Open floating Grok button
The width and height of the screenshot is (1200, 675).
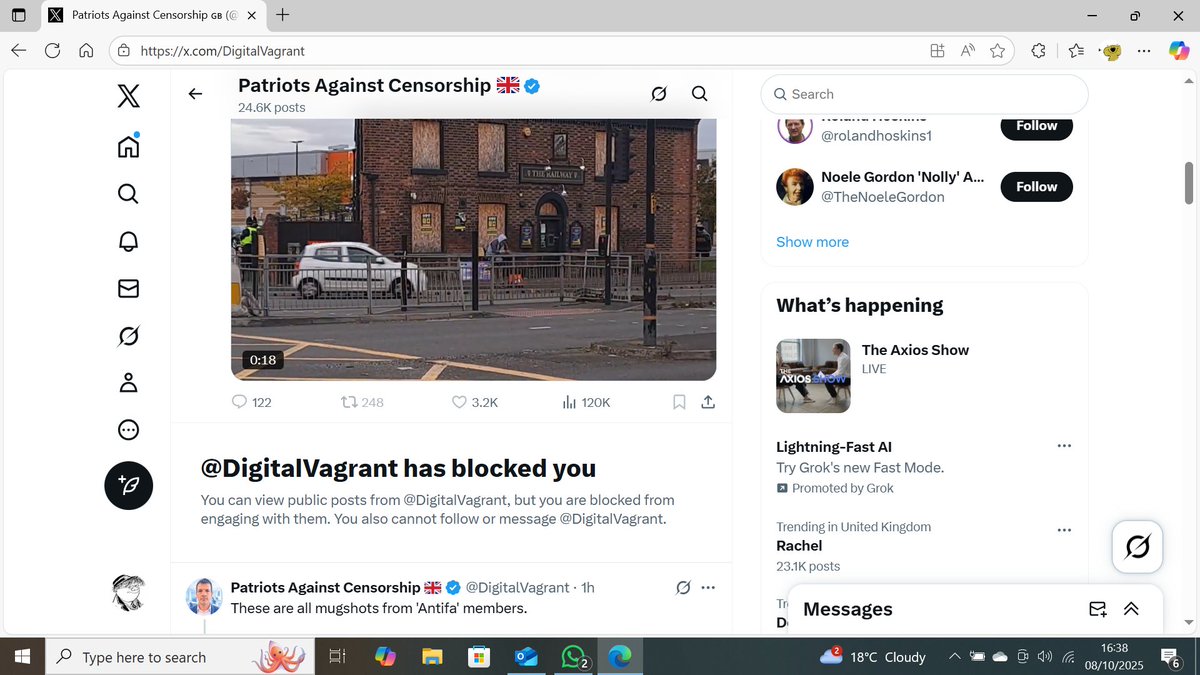click(x=1137, y=547)
